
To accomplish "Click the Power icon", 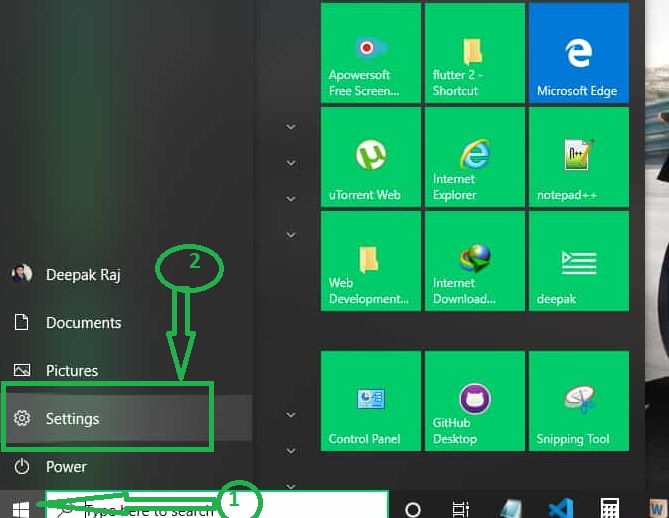I will coord(21,466).
